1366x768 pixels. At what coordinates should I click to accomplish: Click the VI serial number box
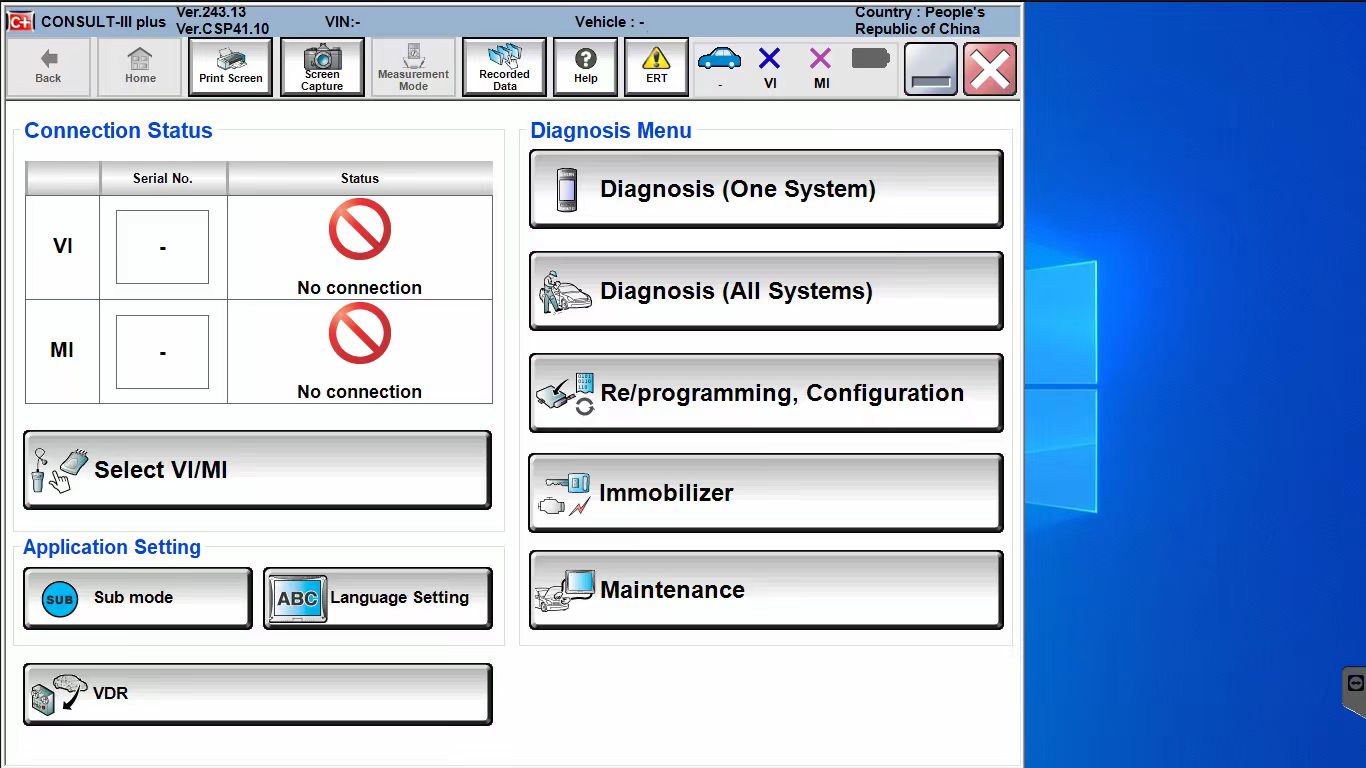coord(162,247)
